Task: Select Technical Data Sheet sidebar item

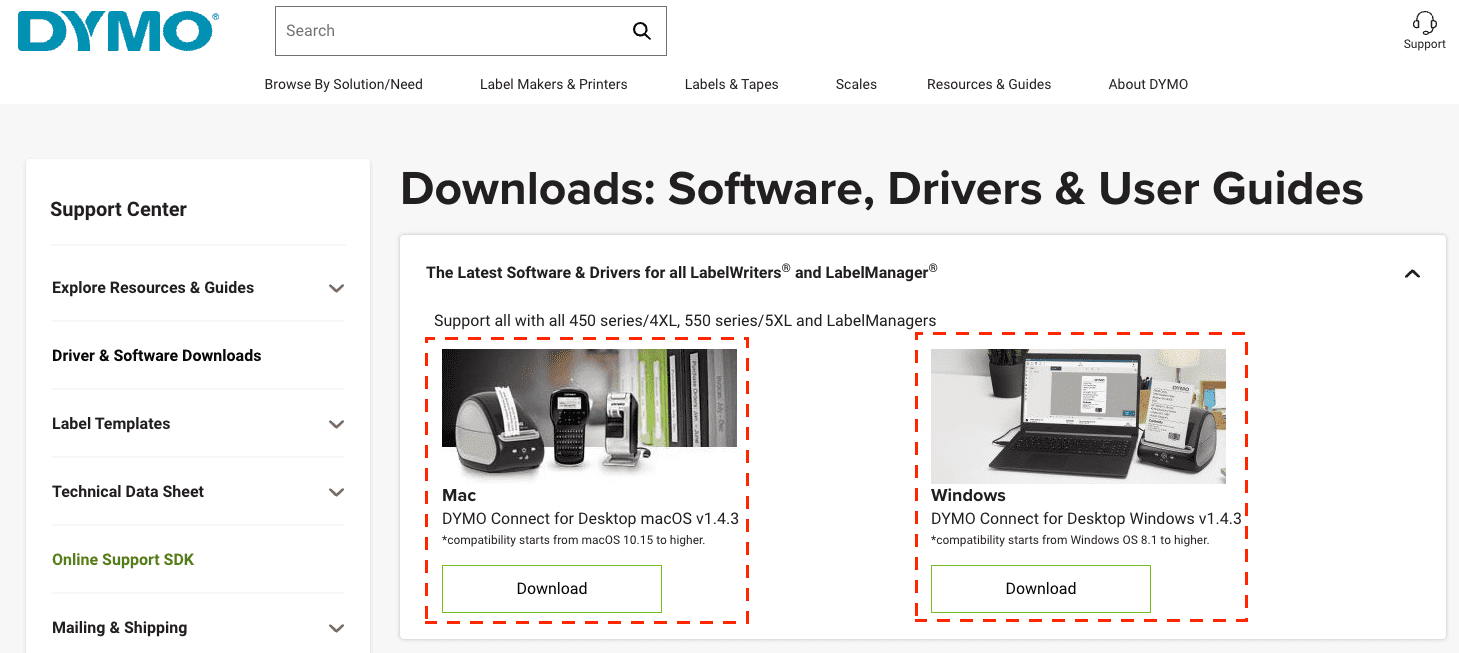Action: [x=128, y=491]
